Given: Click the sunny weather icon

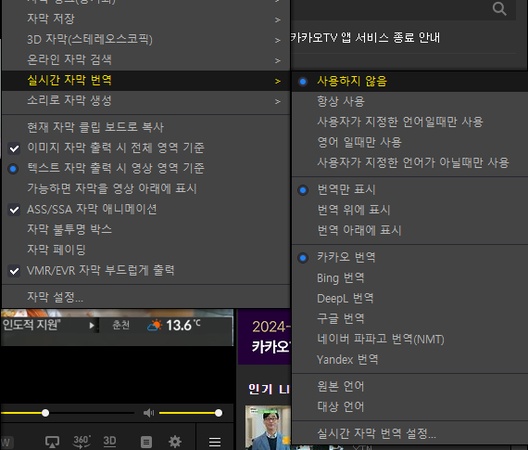Looking at the screenshot, I should [x=155, y=325].
